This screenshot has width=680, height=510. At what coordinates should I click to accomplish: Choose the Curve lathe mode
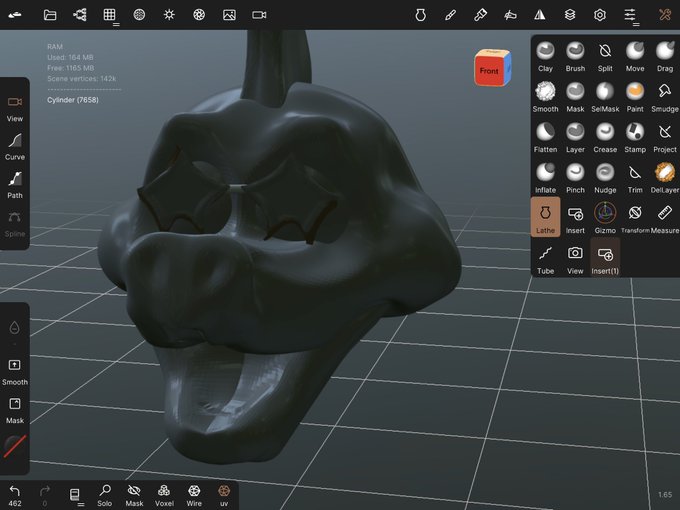[15, 147]
